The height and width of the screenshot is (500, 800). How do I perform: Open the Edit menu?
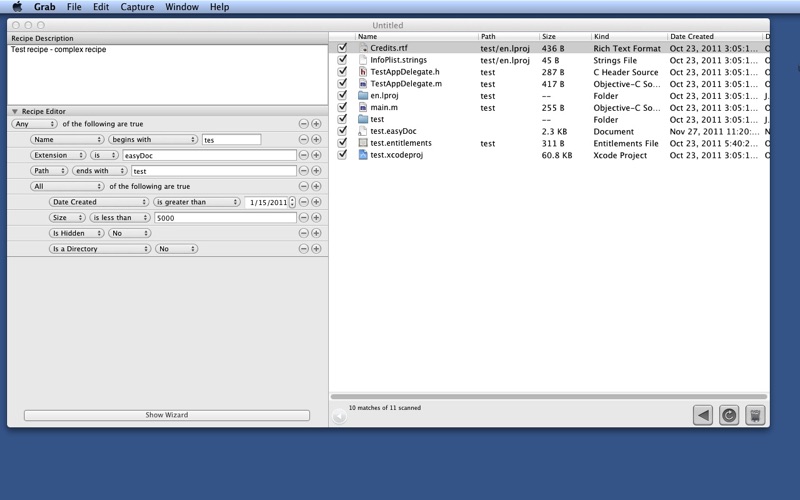tap(101, 7)
